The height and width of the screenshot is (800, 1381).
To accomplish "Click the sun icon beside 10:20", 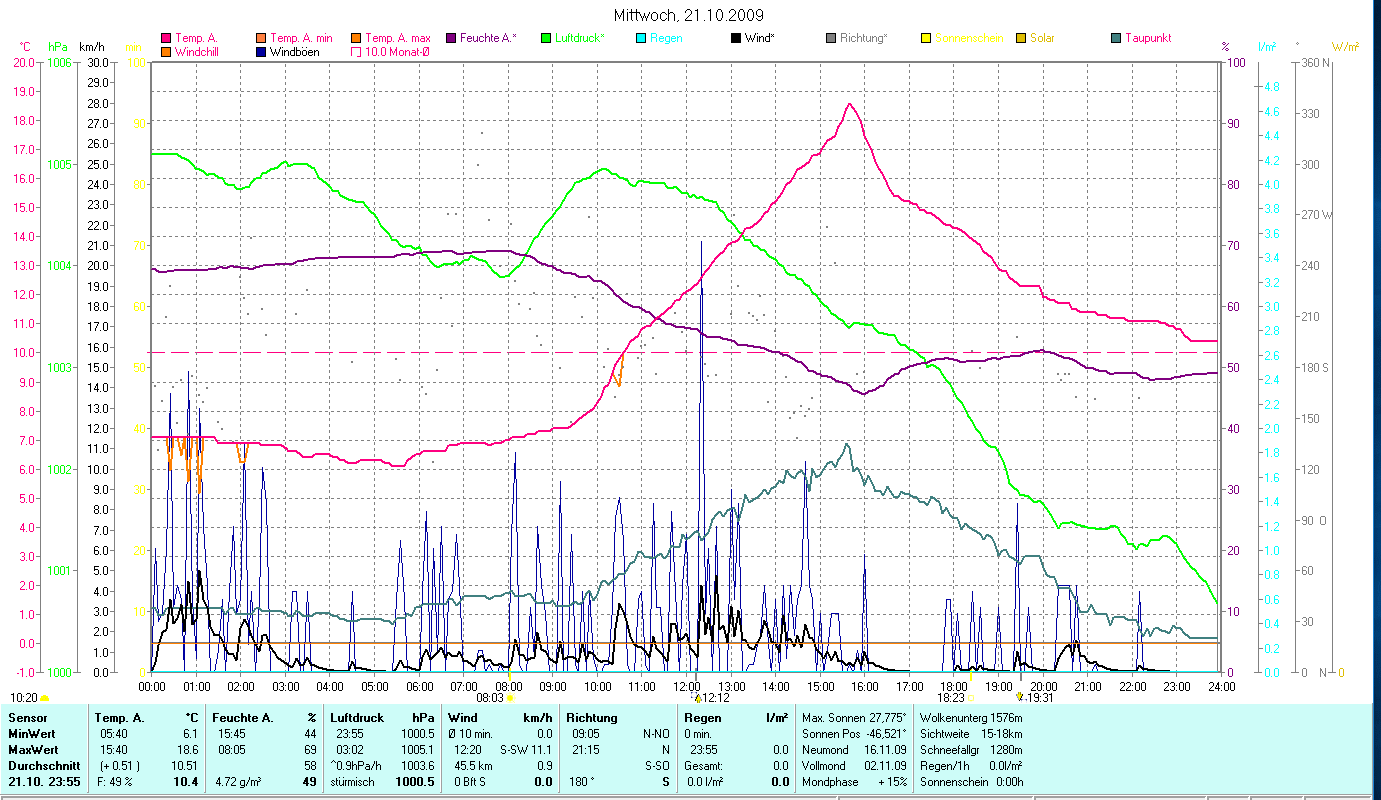I will (x=44, y=698).
